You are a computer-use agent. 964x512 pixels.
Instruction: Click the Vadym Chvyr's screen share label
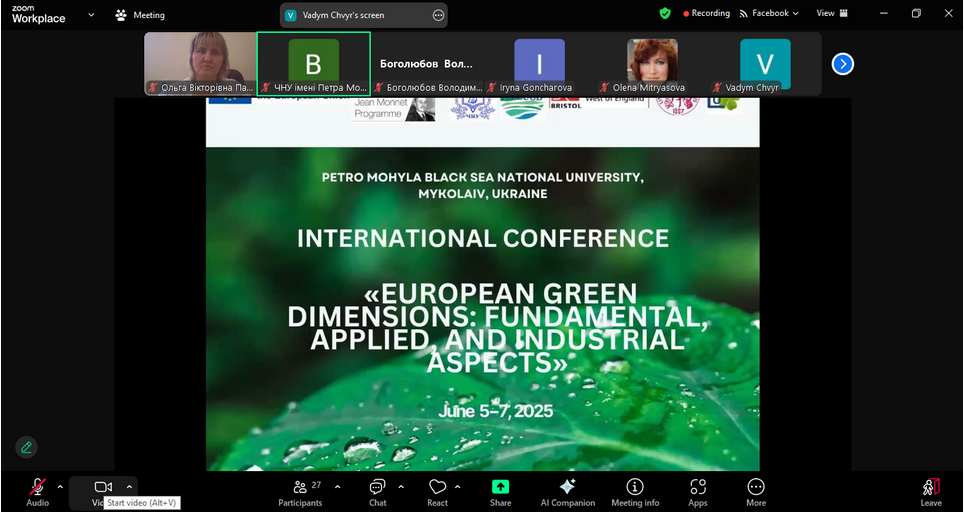point(343,15)
